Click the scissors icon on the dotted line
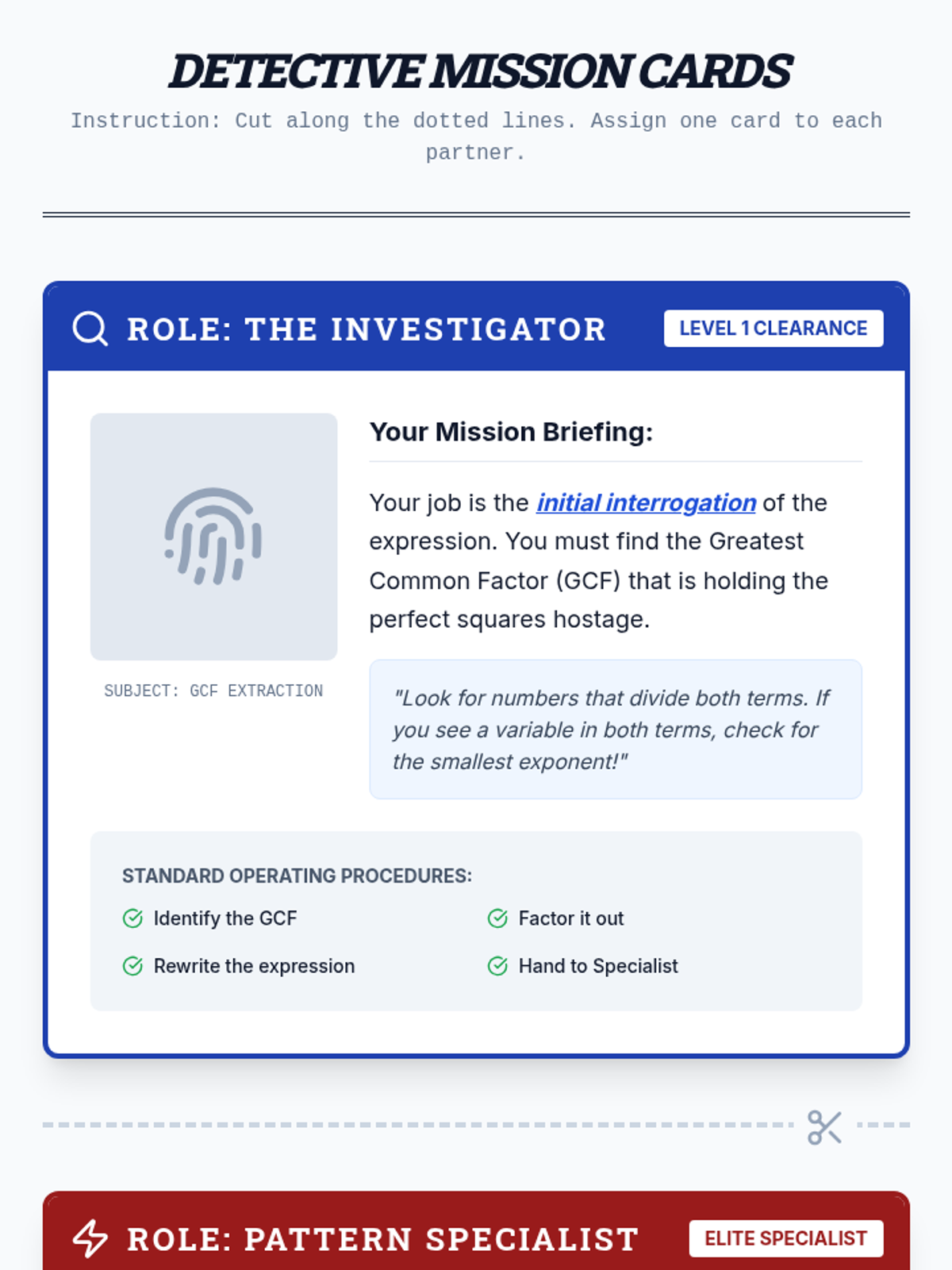Viewport: 952px width, 1270px height. tap(824, 1127)
